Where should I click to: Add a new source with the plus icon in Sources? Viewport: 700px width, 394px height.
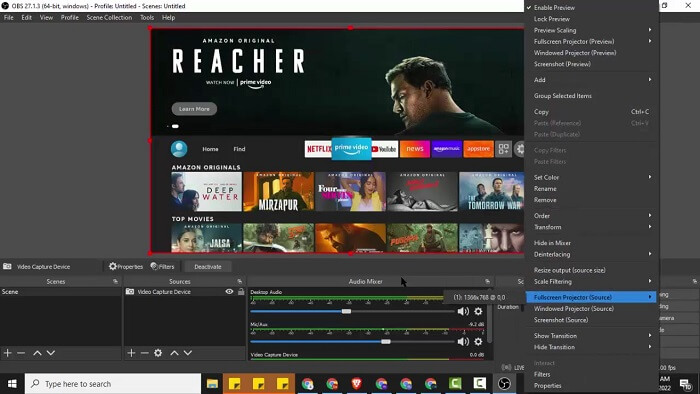click(131, 353)
